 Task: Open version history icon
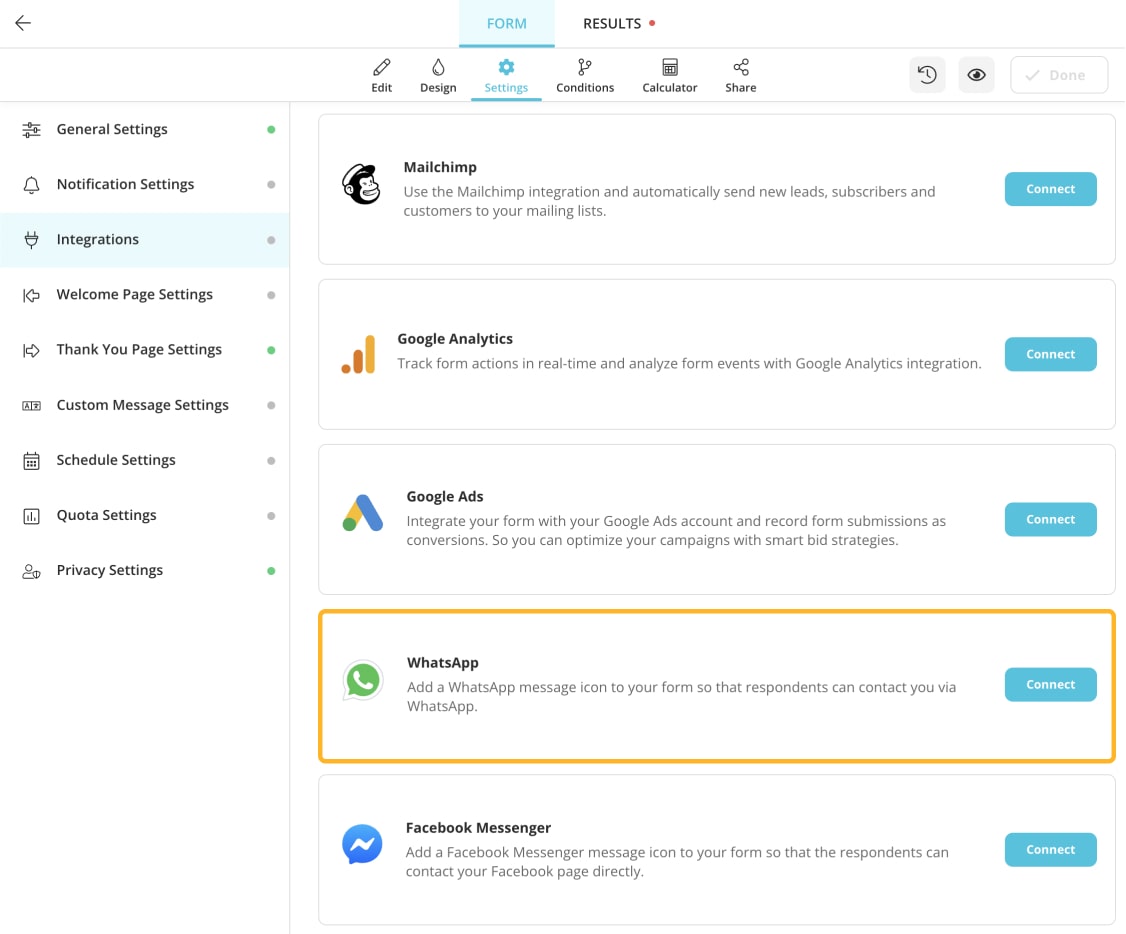926,74
